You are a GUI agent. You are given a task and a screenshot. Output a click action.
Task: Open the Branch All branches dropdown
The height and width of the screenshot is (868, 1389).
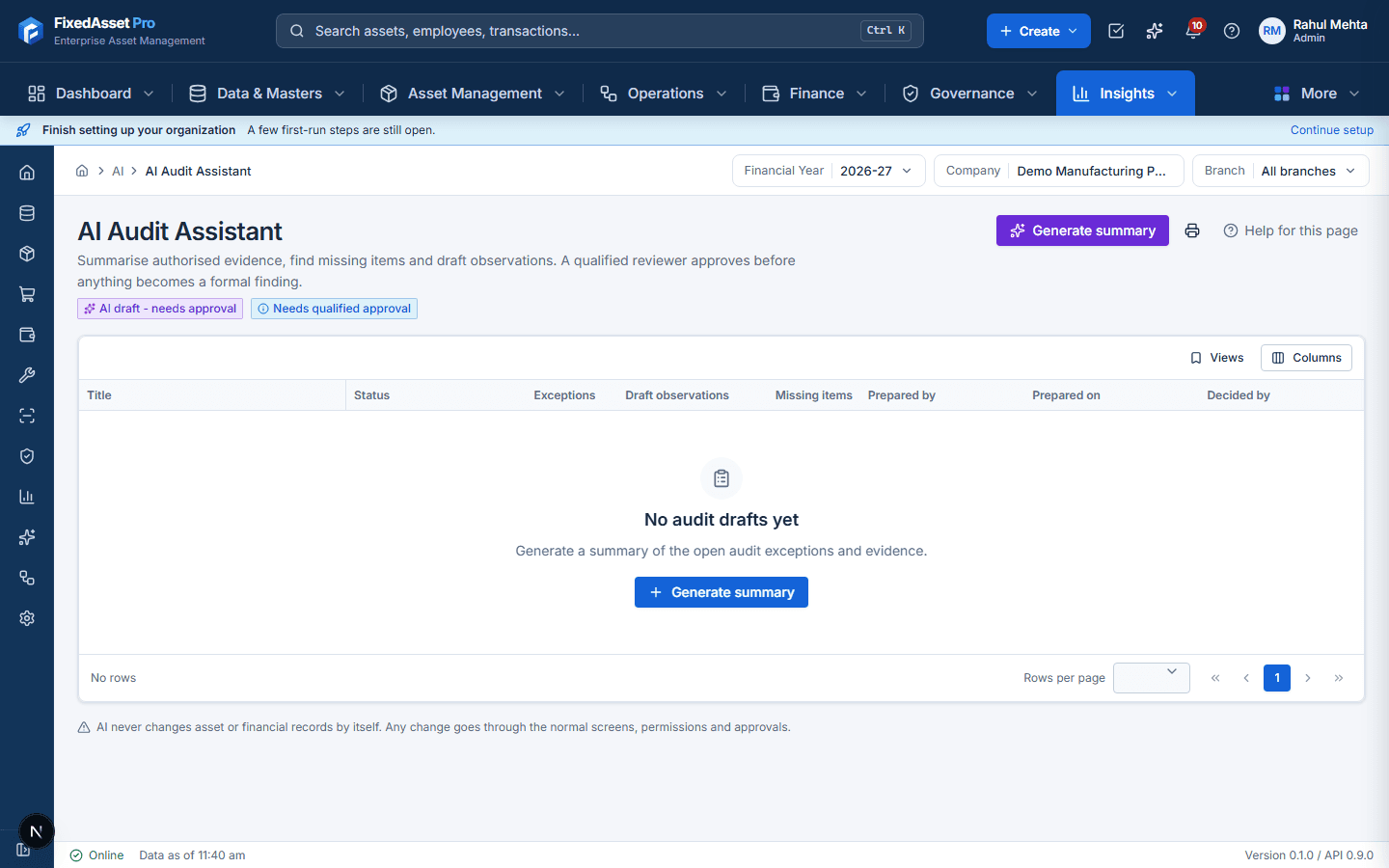coord(1280,171)
